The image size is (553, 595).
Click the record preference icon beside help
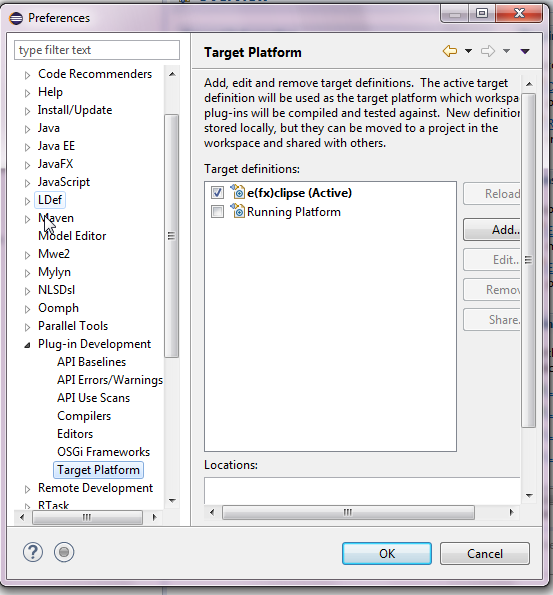[64, 552]
